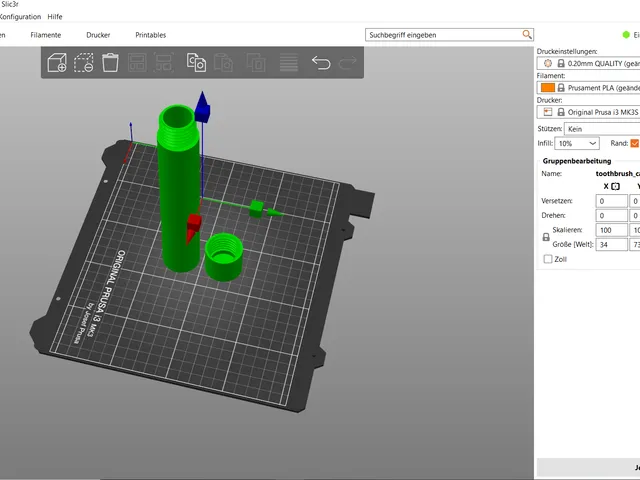Click the Skalieren X value field showing 100
The width and height of the screenshot is (640, 480).
(611, 230)
